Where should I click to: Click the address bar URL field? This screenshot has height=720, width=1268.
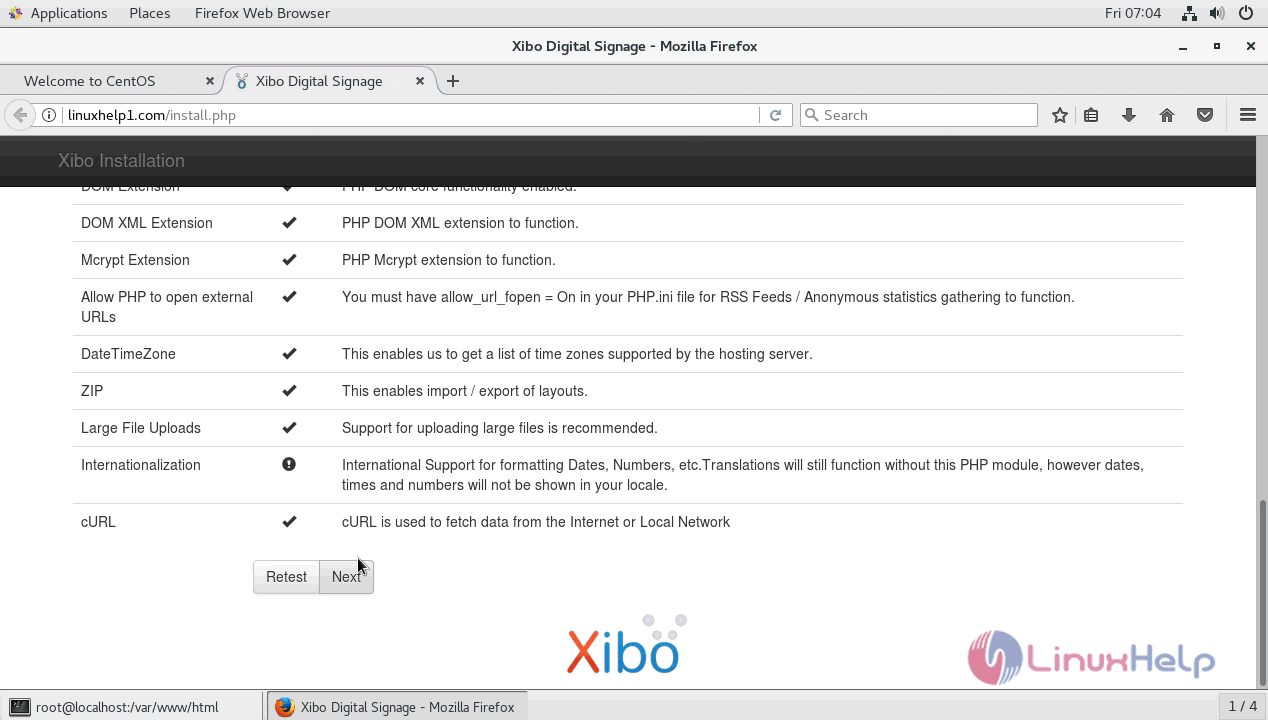(x=410, y=115)
